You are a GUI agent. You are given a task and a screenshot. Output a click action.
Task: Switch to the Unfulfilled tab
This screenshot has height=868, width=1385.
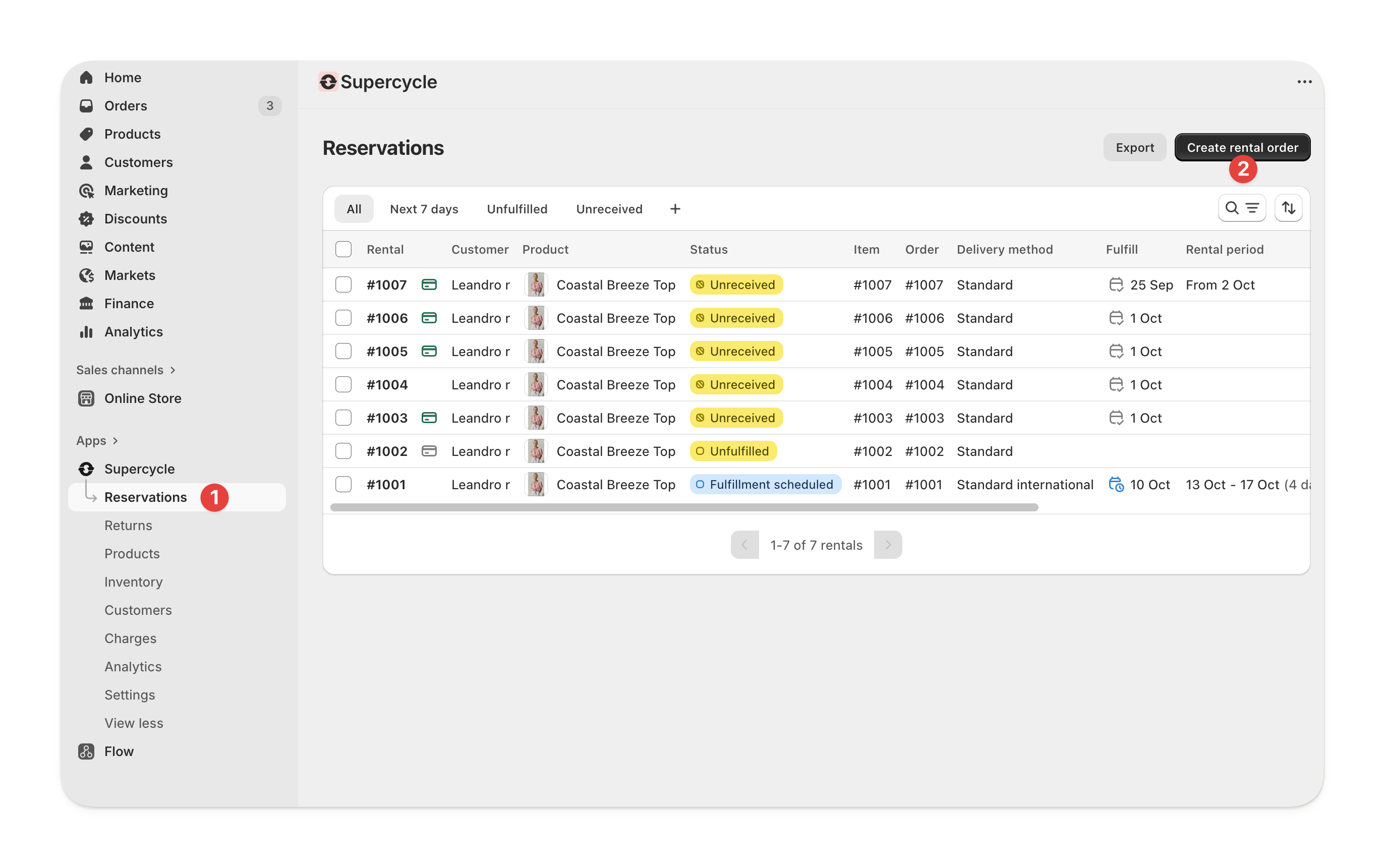tap(516, 209)
